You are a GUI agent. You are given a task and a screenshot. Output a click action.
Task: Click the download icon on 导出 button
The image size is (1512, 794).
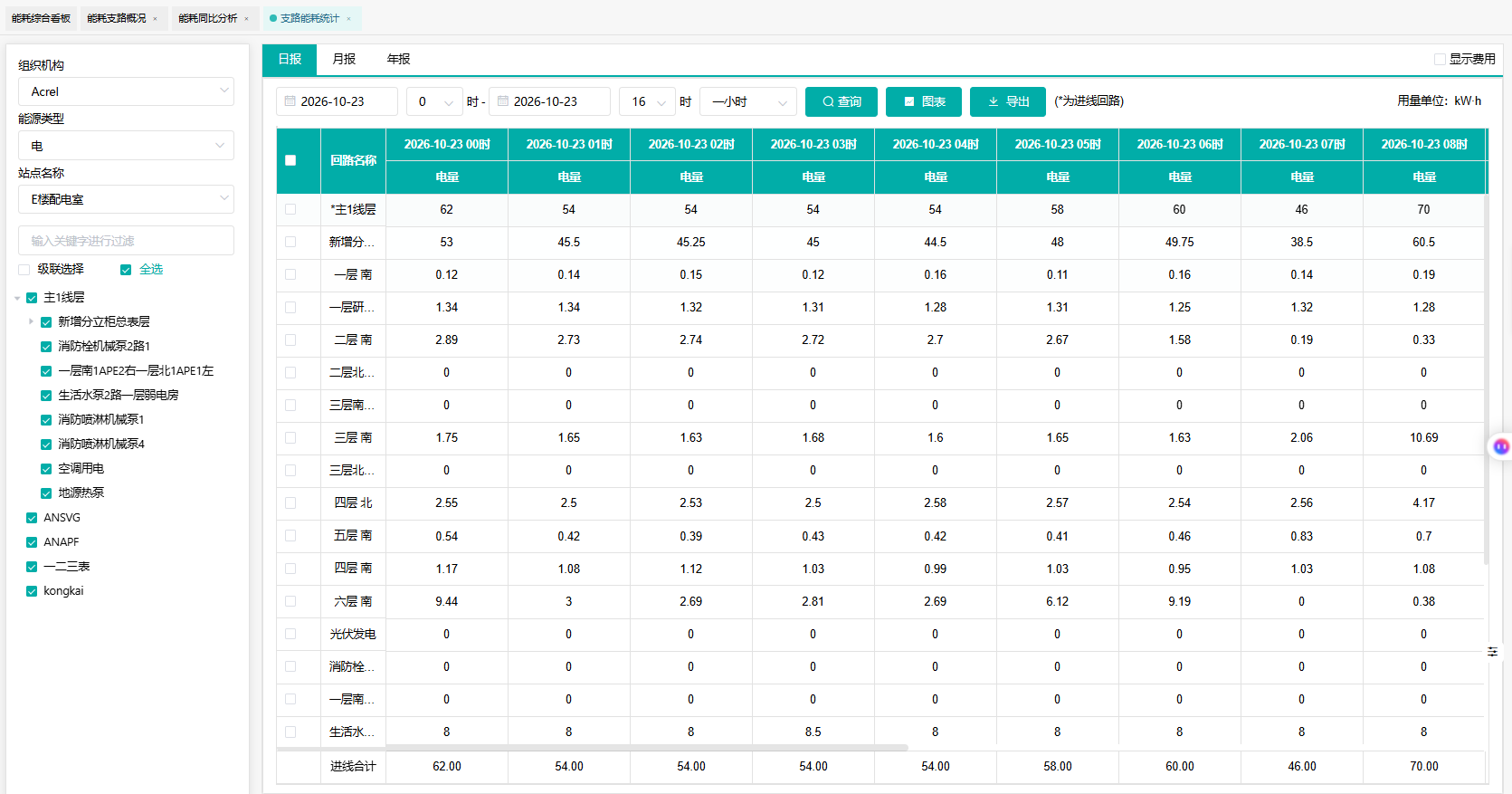[x=993, y=101]
